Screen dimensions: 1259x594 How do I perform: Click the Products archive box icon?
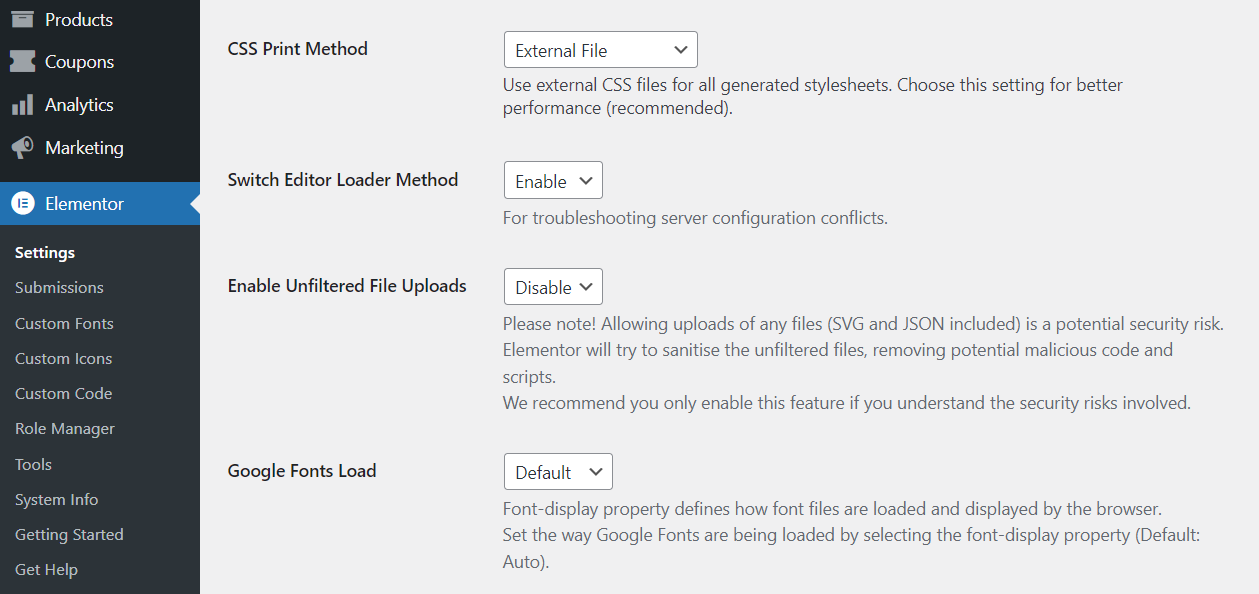(22, 19)
